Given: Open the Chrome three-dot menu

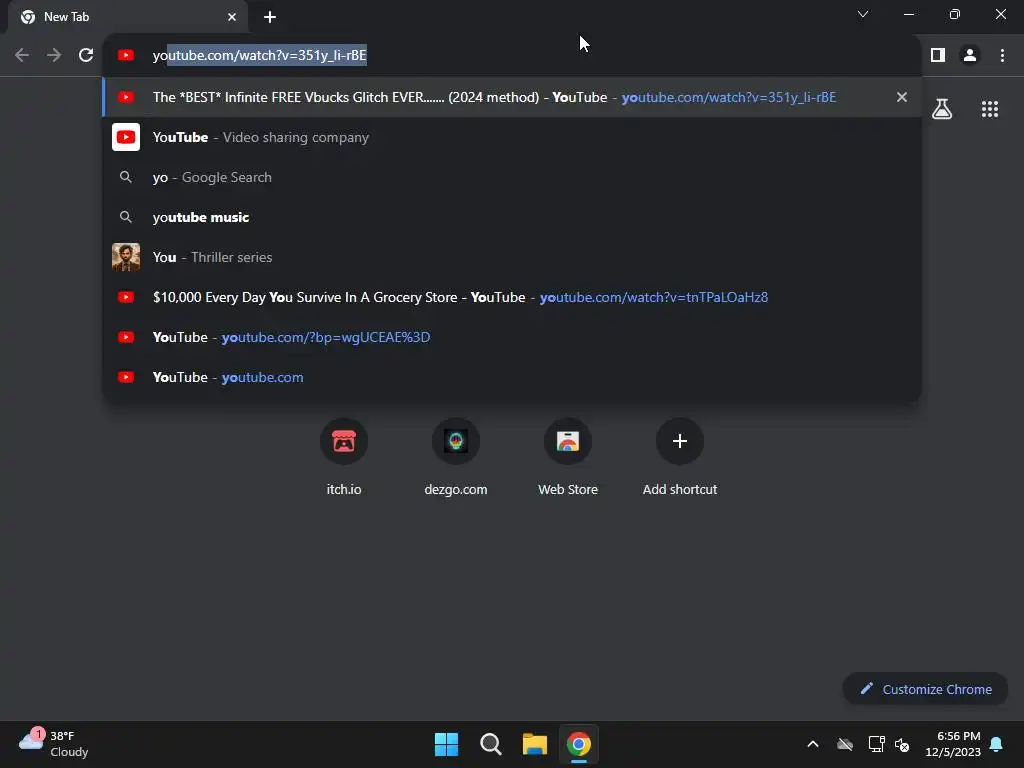Looking at the screenshot, I should click(x=1002, y=55).
